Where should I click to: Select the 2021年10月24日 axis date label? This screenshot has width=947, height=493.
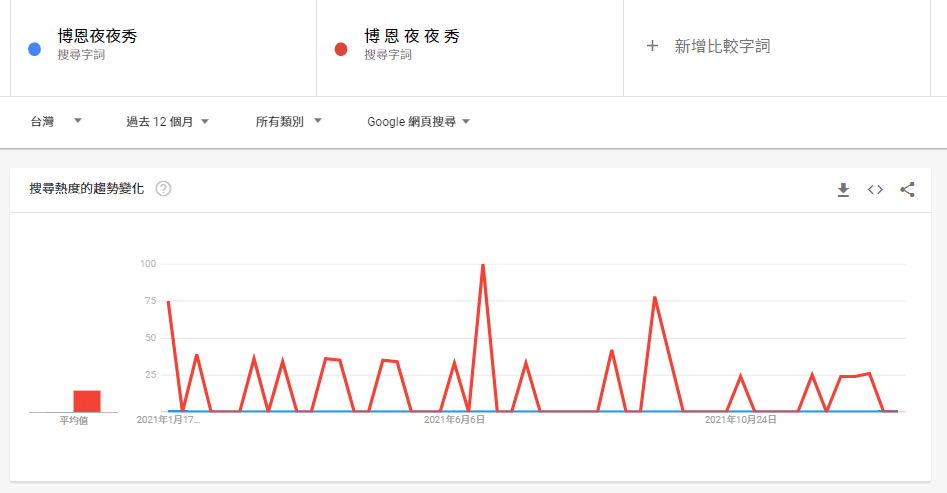740,420
